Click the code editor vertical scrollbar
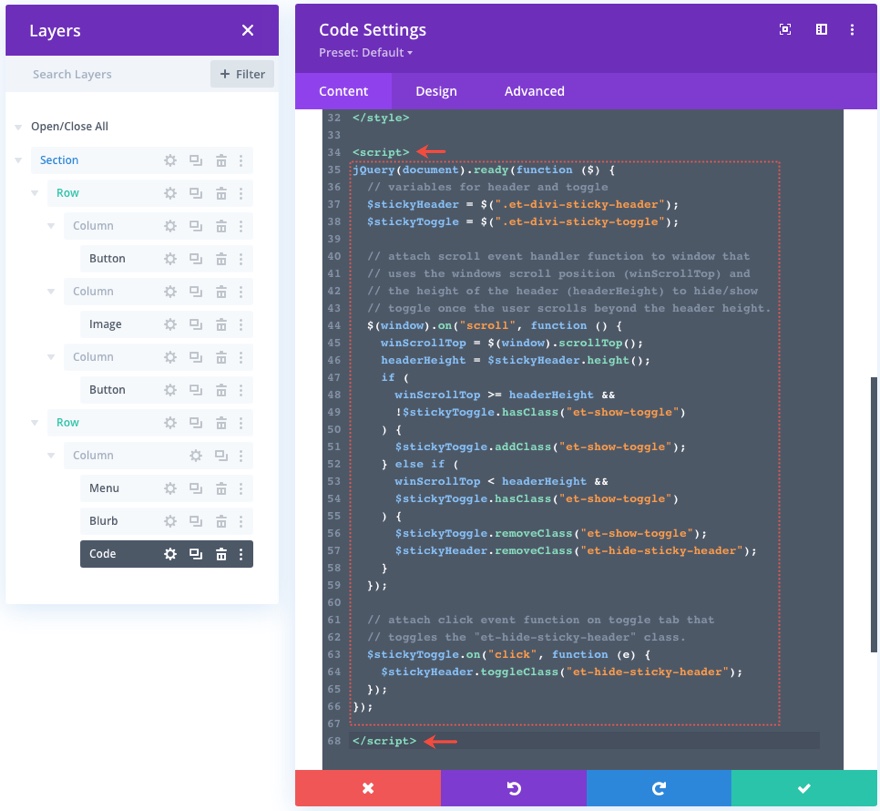The image size is (880, 811). pos(873,514)
